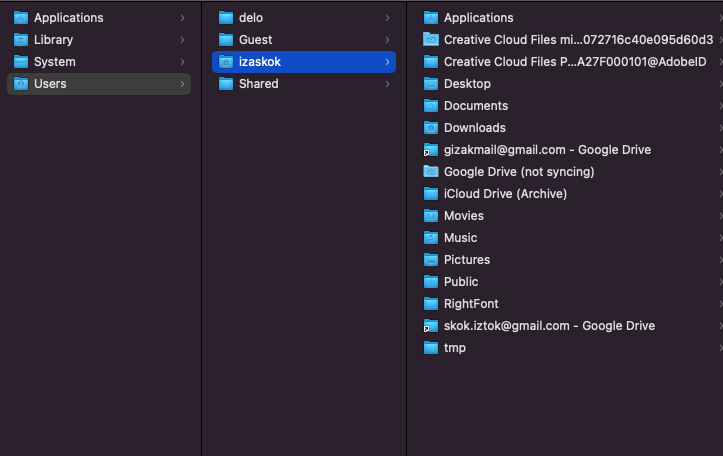Select the delo user folder
723x456 pixels.
(x=304, y=18)
